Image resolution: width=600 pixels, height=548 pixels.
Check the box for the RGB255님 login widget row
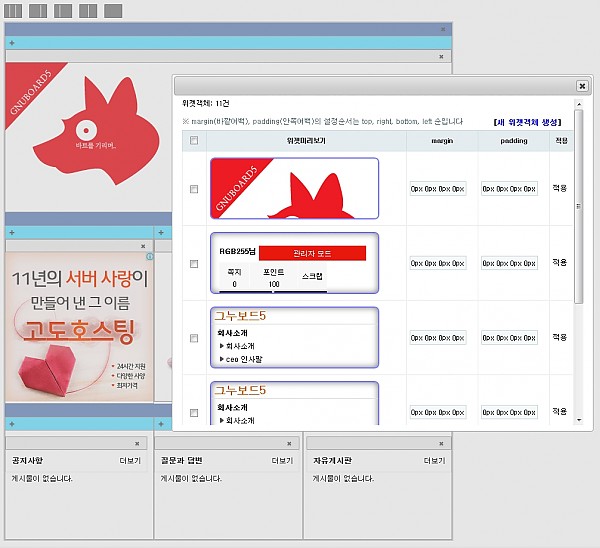(x=194, y=264)
